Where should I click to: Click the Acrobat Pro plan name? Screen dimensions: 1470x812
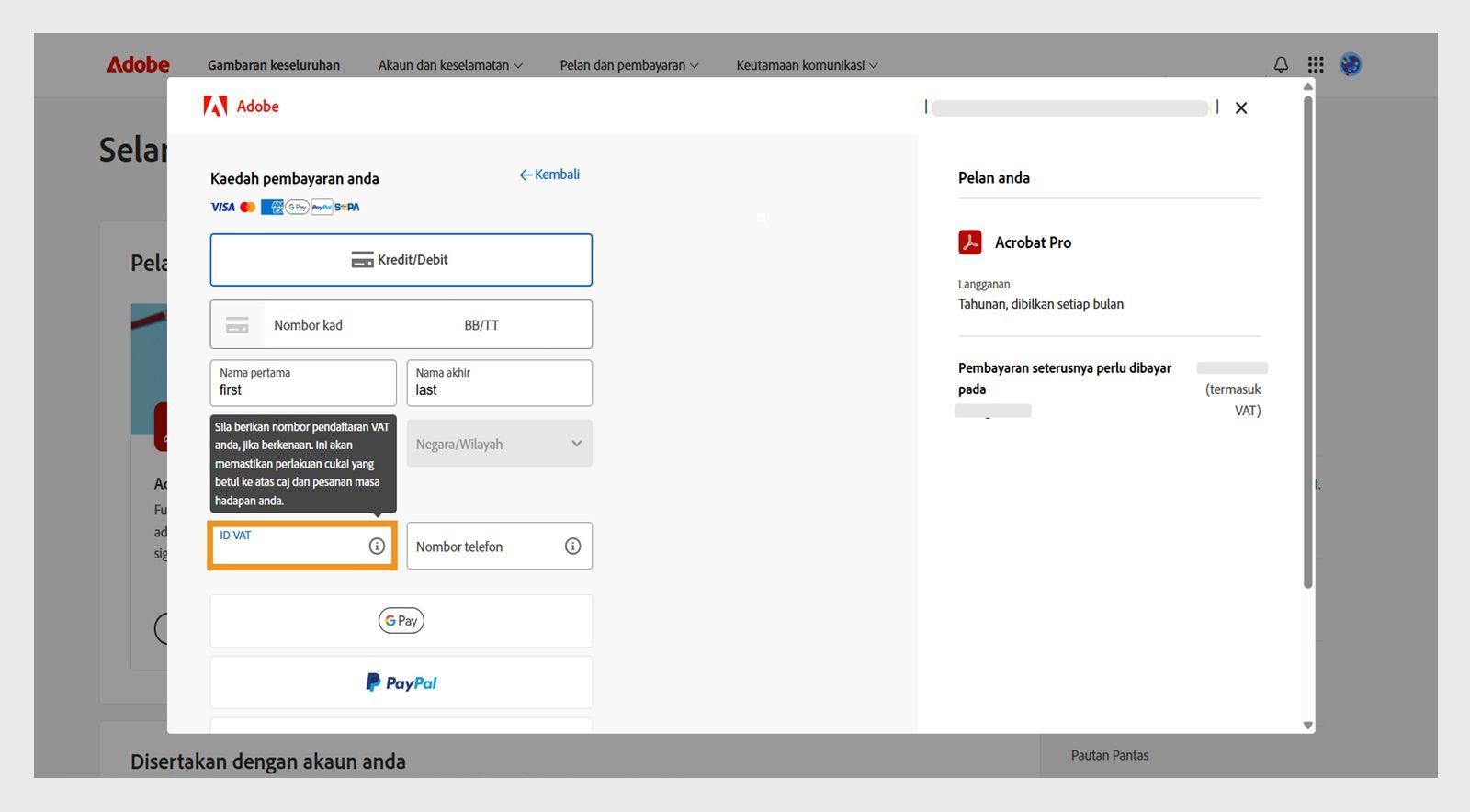click(x=1033, y=242)
